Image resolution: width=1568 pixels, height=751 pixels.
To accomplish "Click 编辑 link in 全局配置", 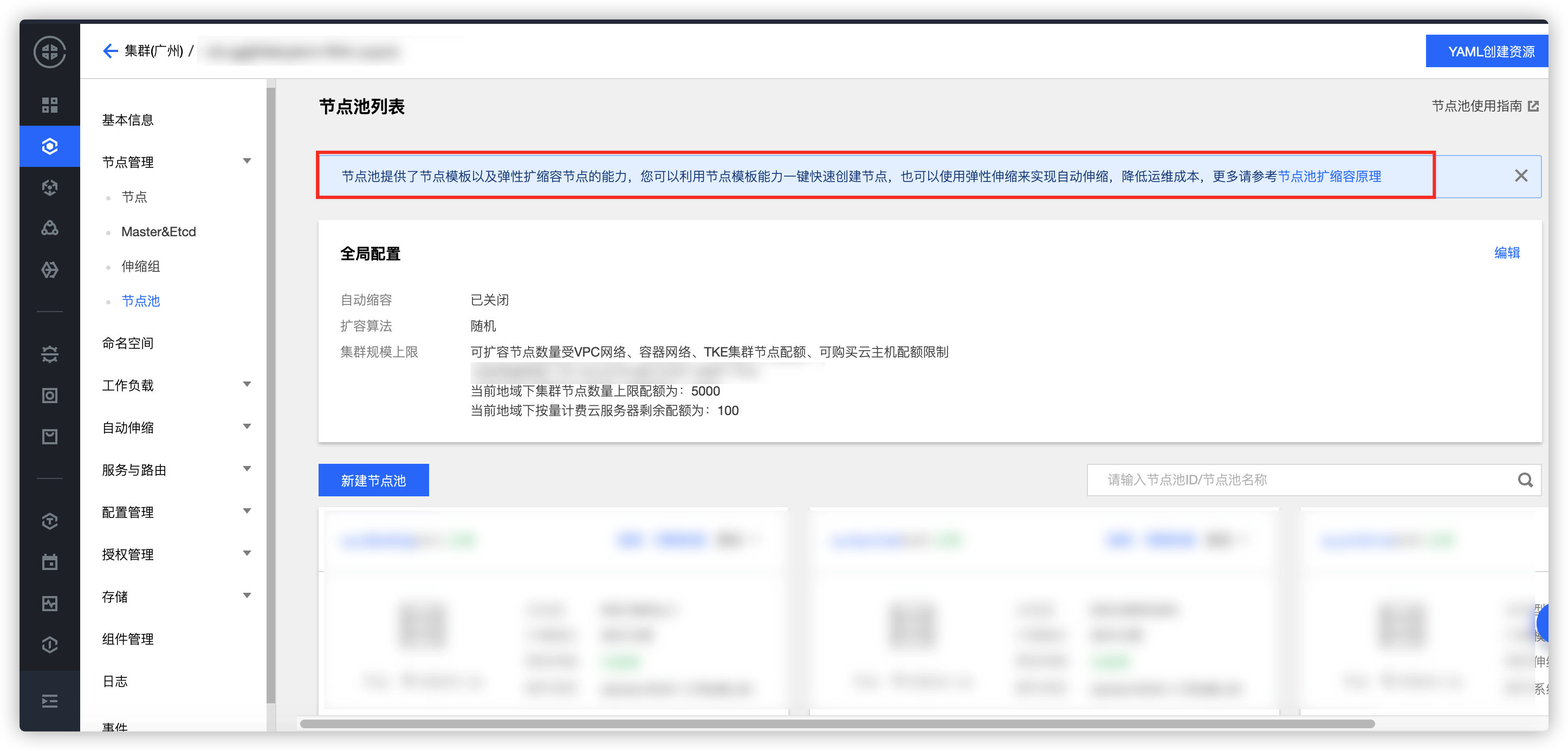I will click(x=1507, y=253).
